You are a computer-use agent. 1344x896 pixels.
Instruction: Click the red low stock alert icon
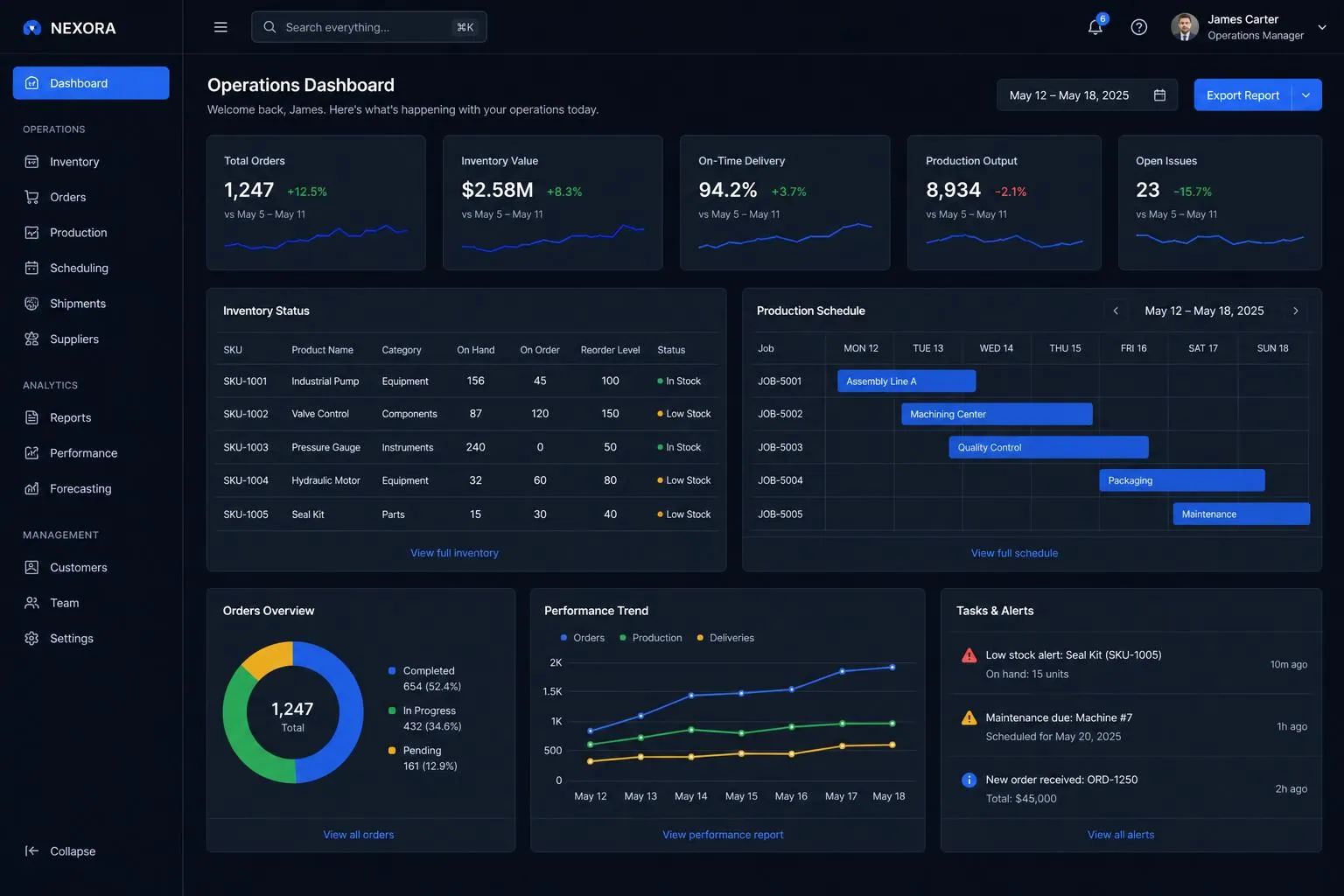point(969,655)
